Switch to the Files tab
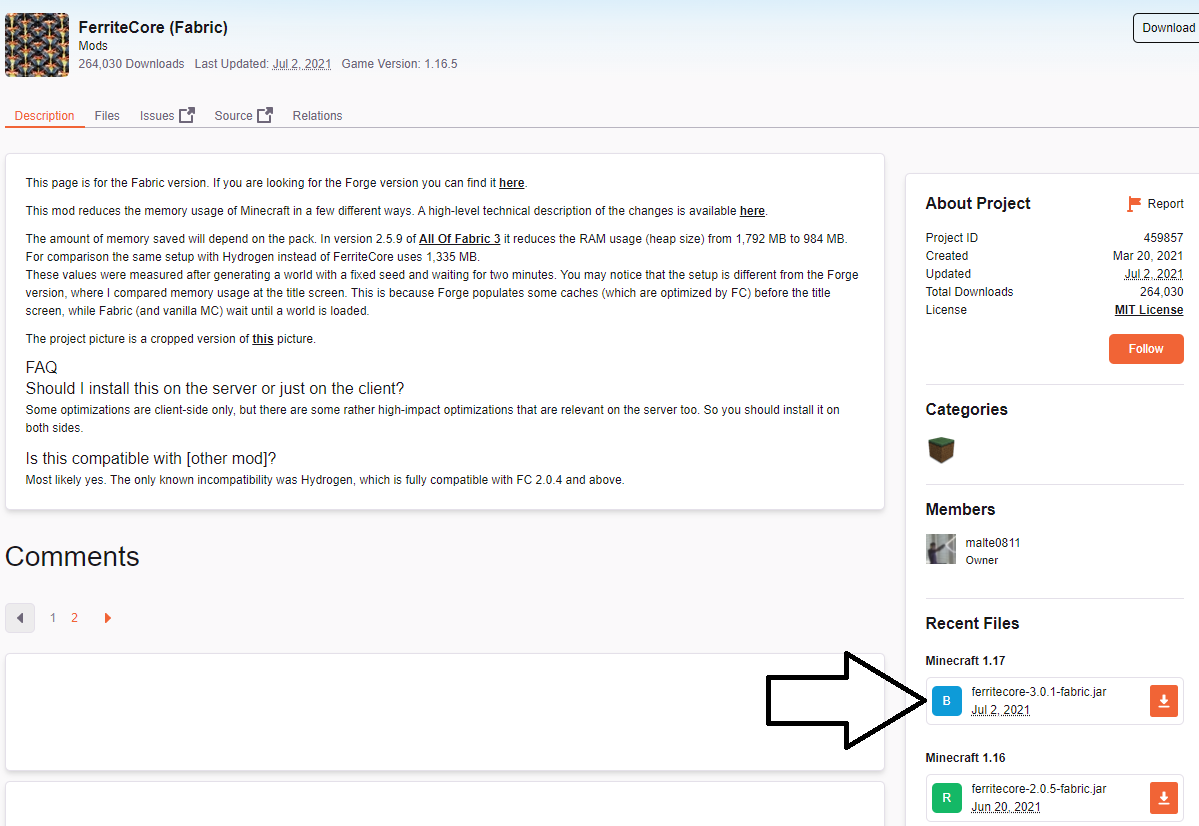Image resolution: width=1199 pixels, height=826 pixels. point(107,116)
